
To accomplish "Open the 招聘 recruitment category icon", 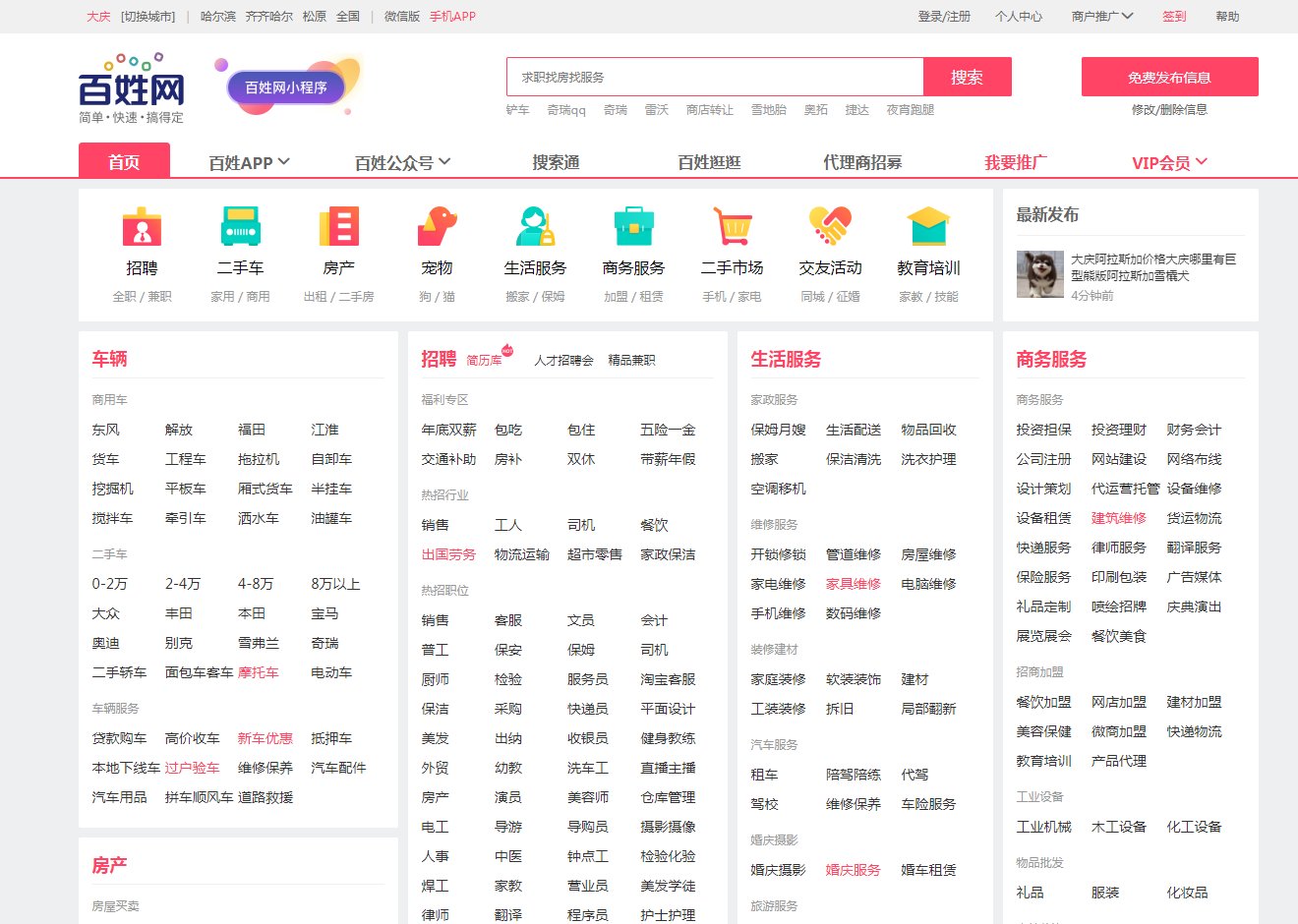I will coord(142,228).
